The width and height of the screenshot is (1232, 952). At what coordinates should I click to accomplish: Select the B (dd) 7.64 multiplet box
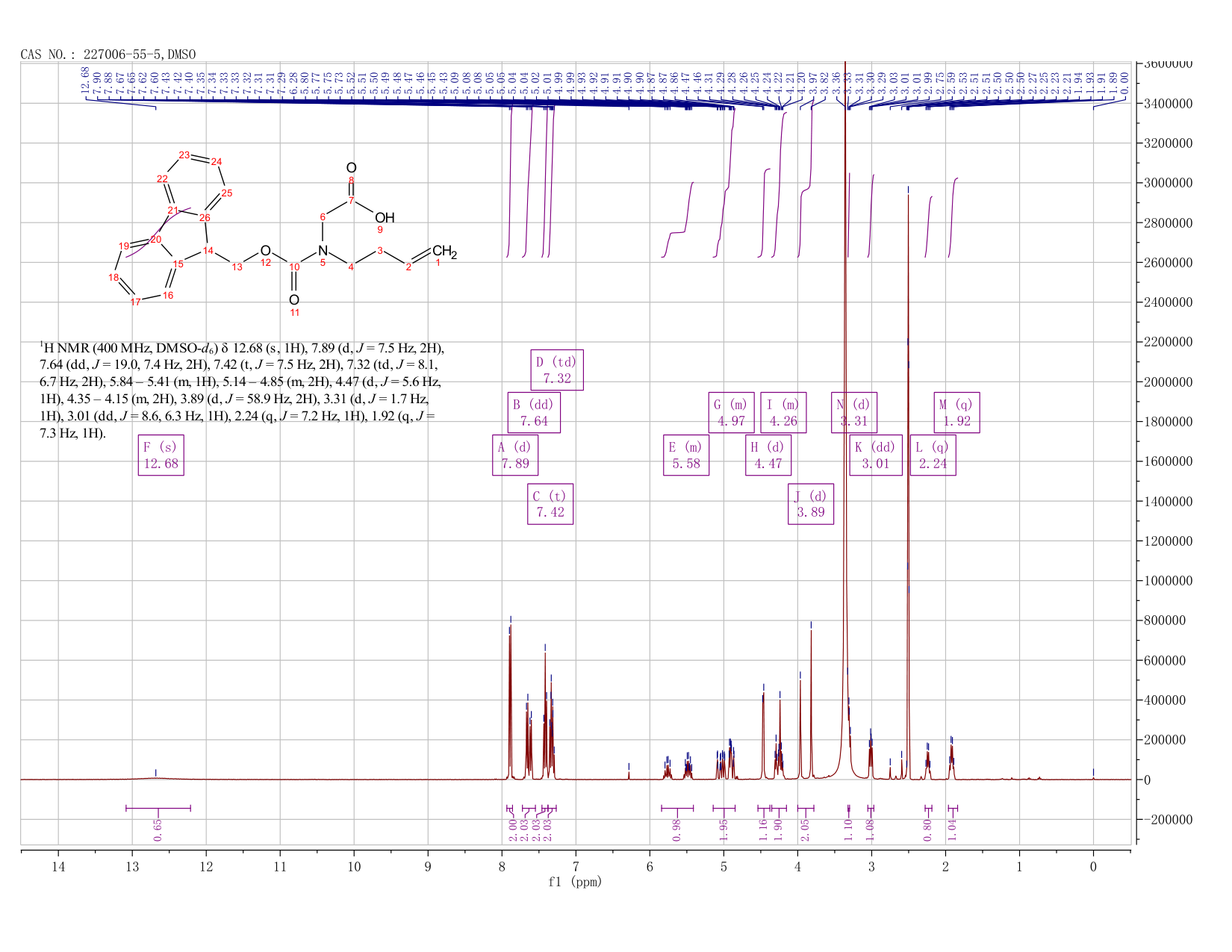coord(533,412)
